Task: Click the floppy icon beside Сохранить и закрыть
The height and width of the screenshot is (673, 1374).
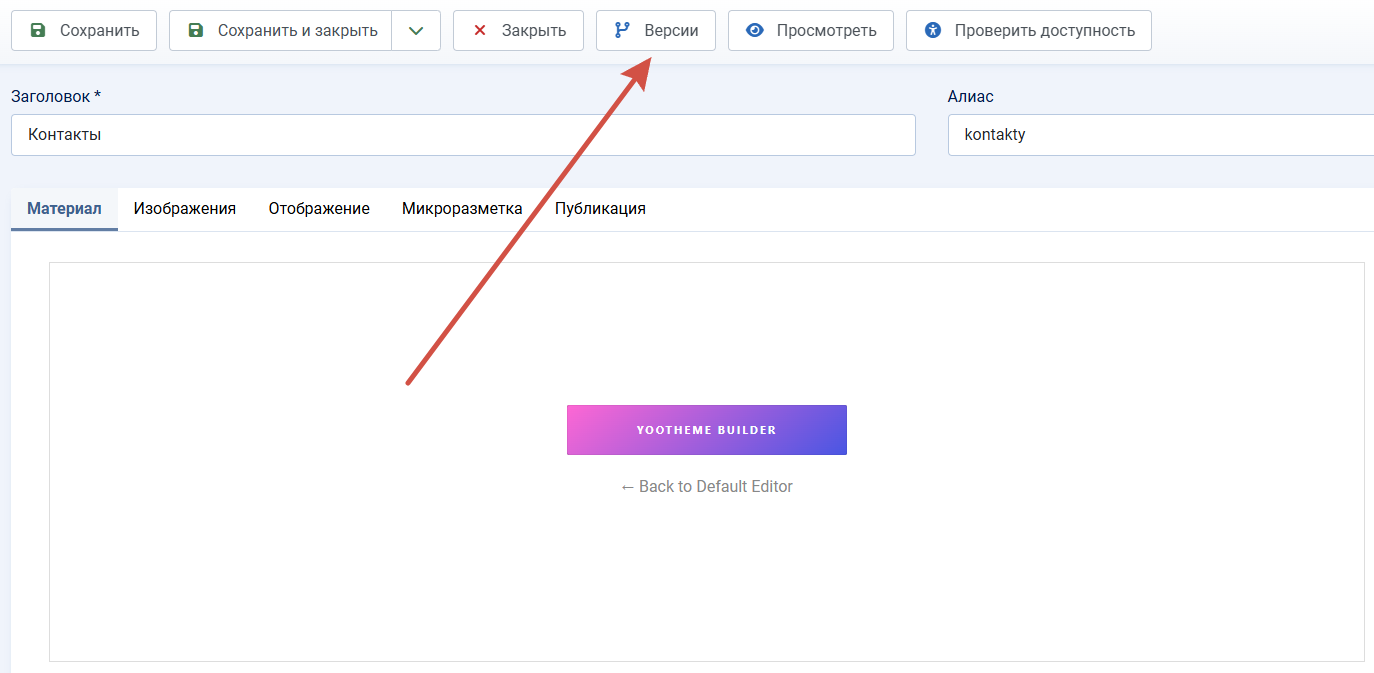Action: click(196, 30)
